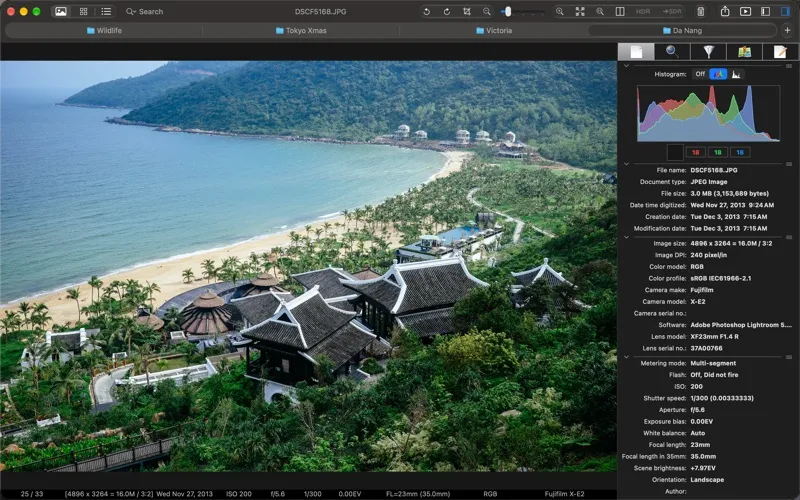800x500 pixels.
Task: Click zoom in icon right of slider
Action: 560,11
